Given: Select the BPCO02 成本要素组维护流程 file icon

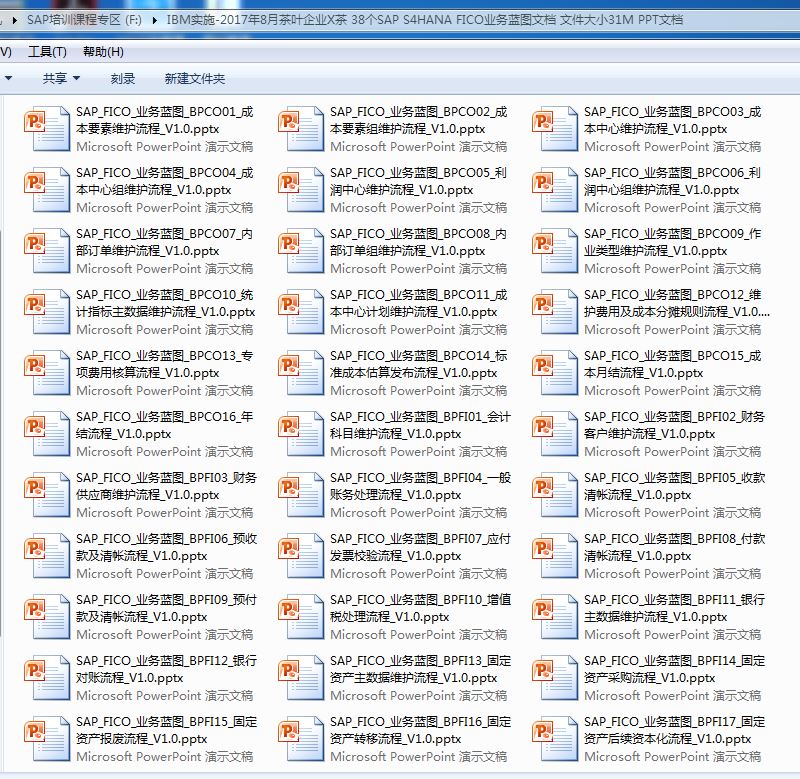Looking at the screenshot, I should pos(301,129).
